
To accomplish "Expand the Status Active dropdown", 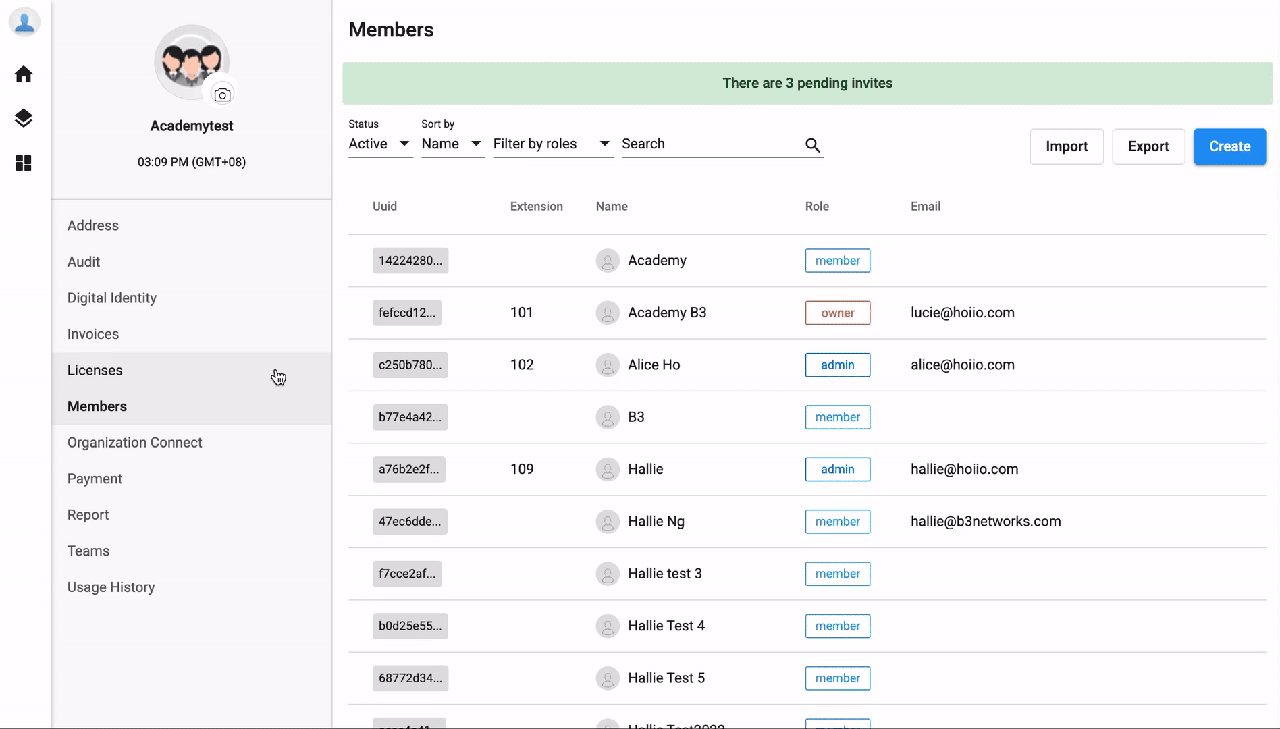I will click(380, 144).
